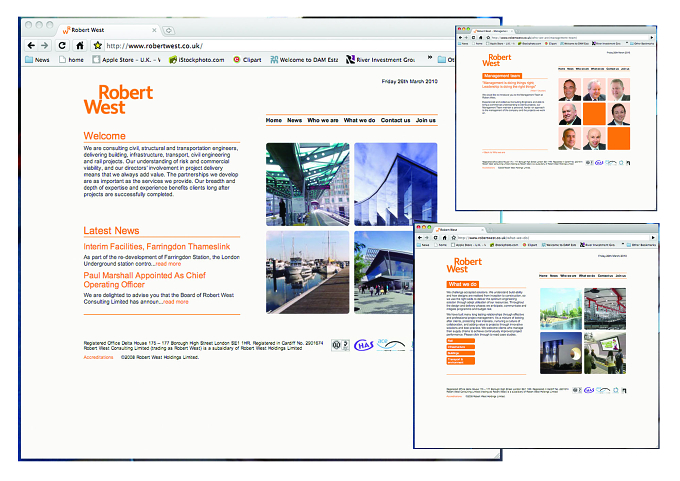
Task: Close the Robert West tab in the main window
Action: (x=154, y=30)
